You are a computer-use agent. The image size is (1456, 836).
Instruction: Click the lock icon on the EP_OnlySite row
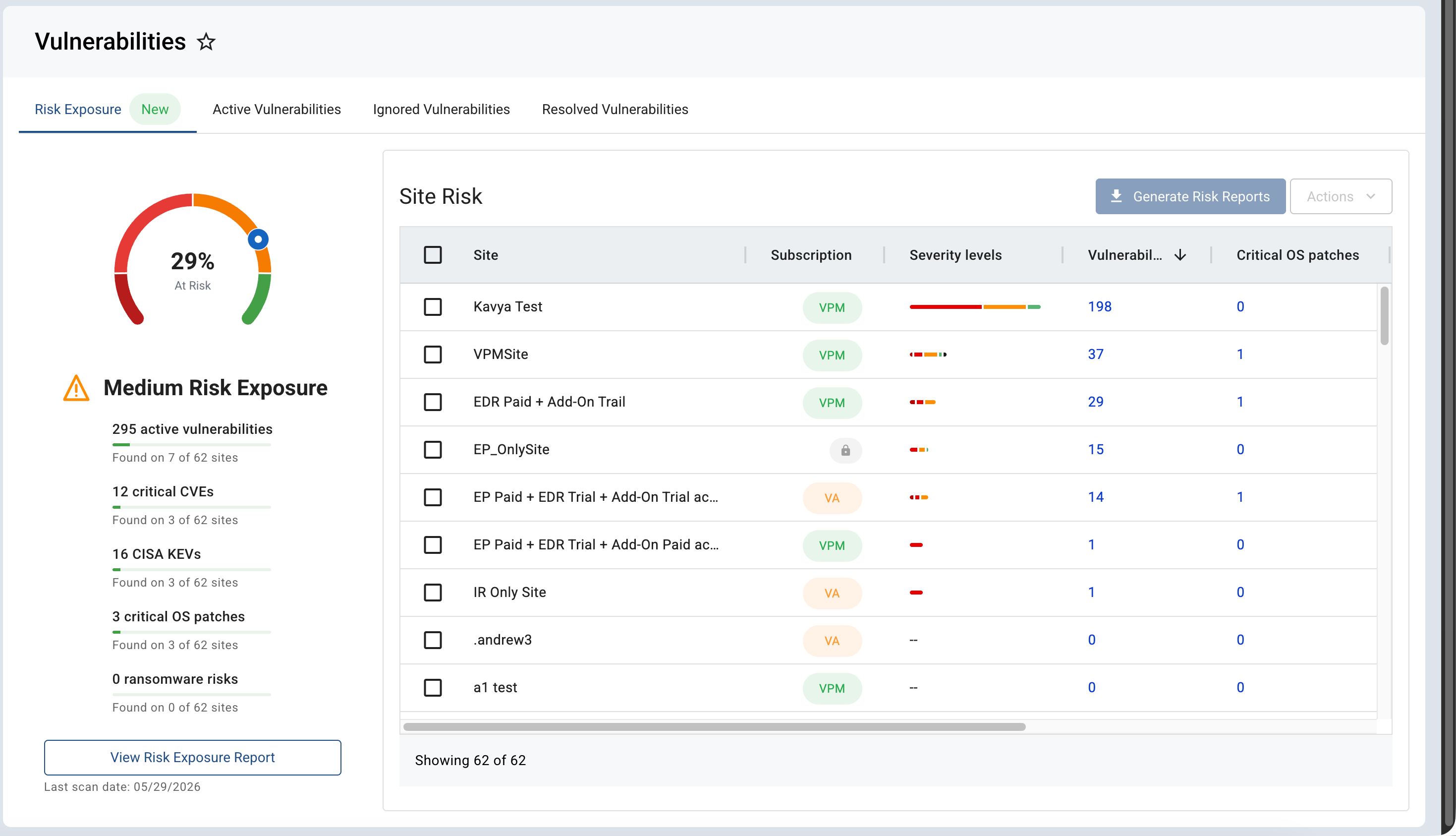click(845, 450)
